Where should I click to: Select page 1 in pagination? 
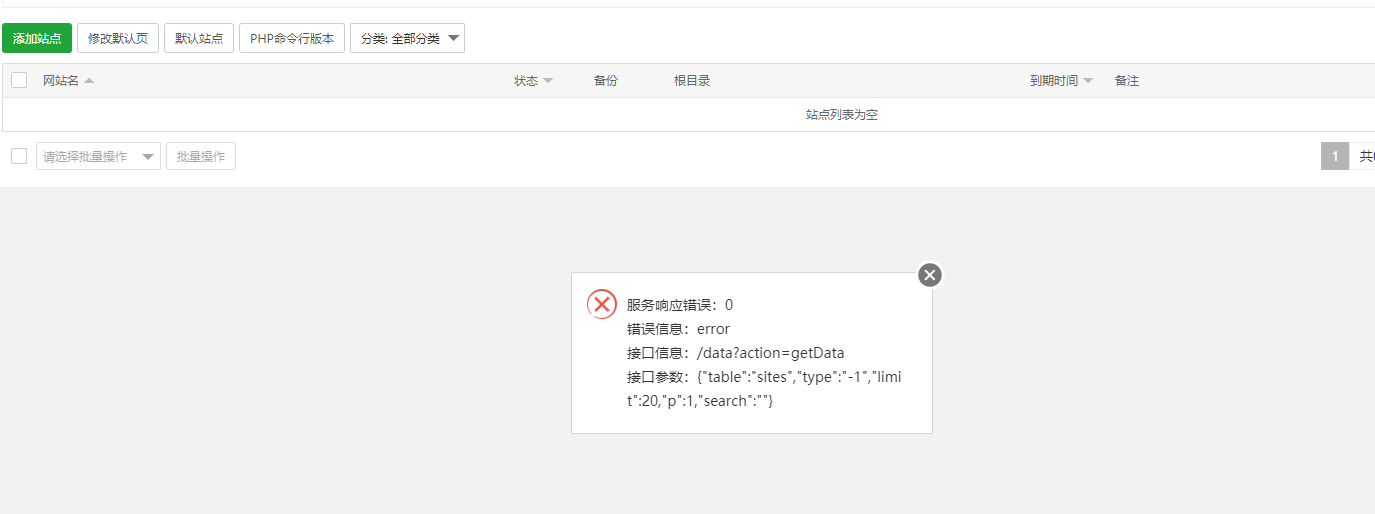pos(1335,156)
